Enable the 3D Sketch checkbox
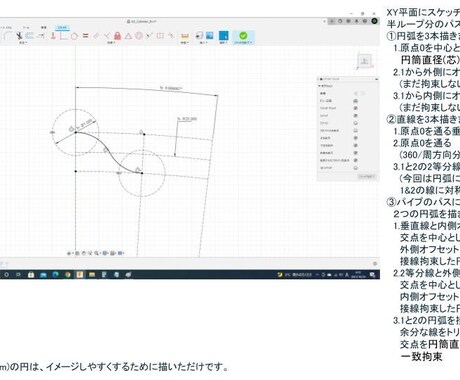This screenshot has width=460, height=380. (356, 168)
